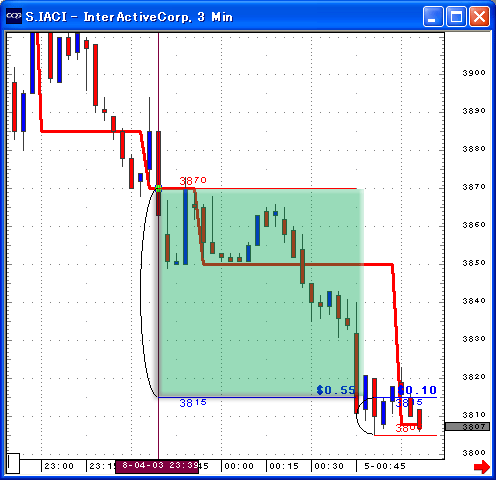Viewport: 496px width, 480px height.
Task: Click the 00:30 time axis label
Action: [329, 466]
